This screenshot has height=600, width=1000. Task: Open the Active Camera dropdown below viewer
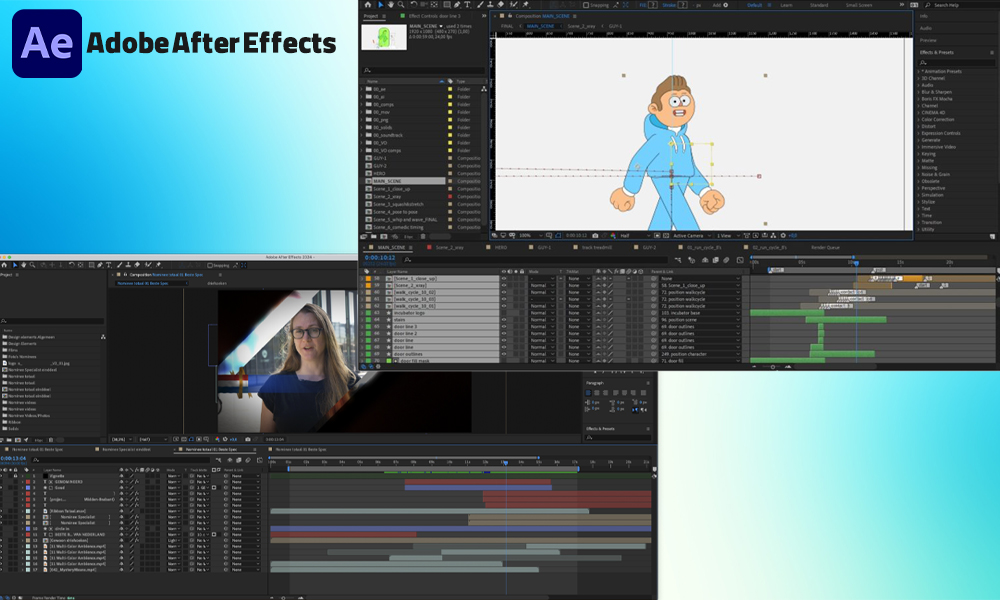[x=691, y=235]
